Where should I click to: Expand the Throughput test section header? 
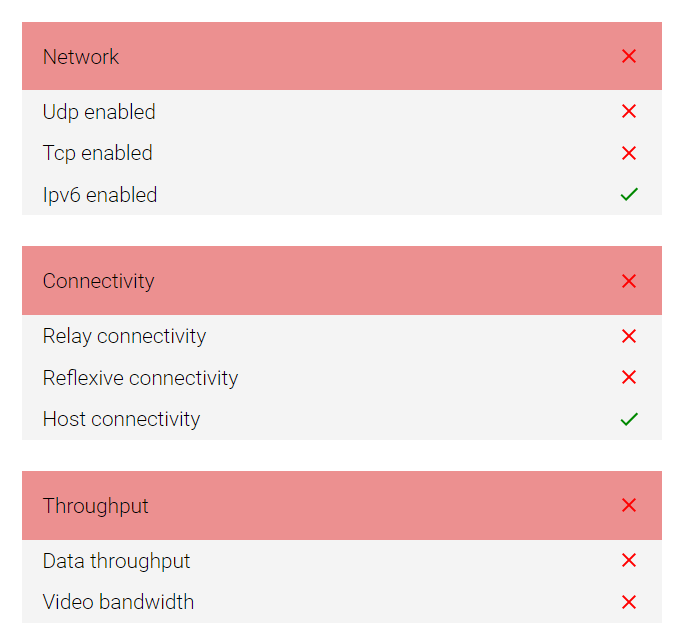(x=300, y=505)
